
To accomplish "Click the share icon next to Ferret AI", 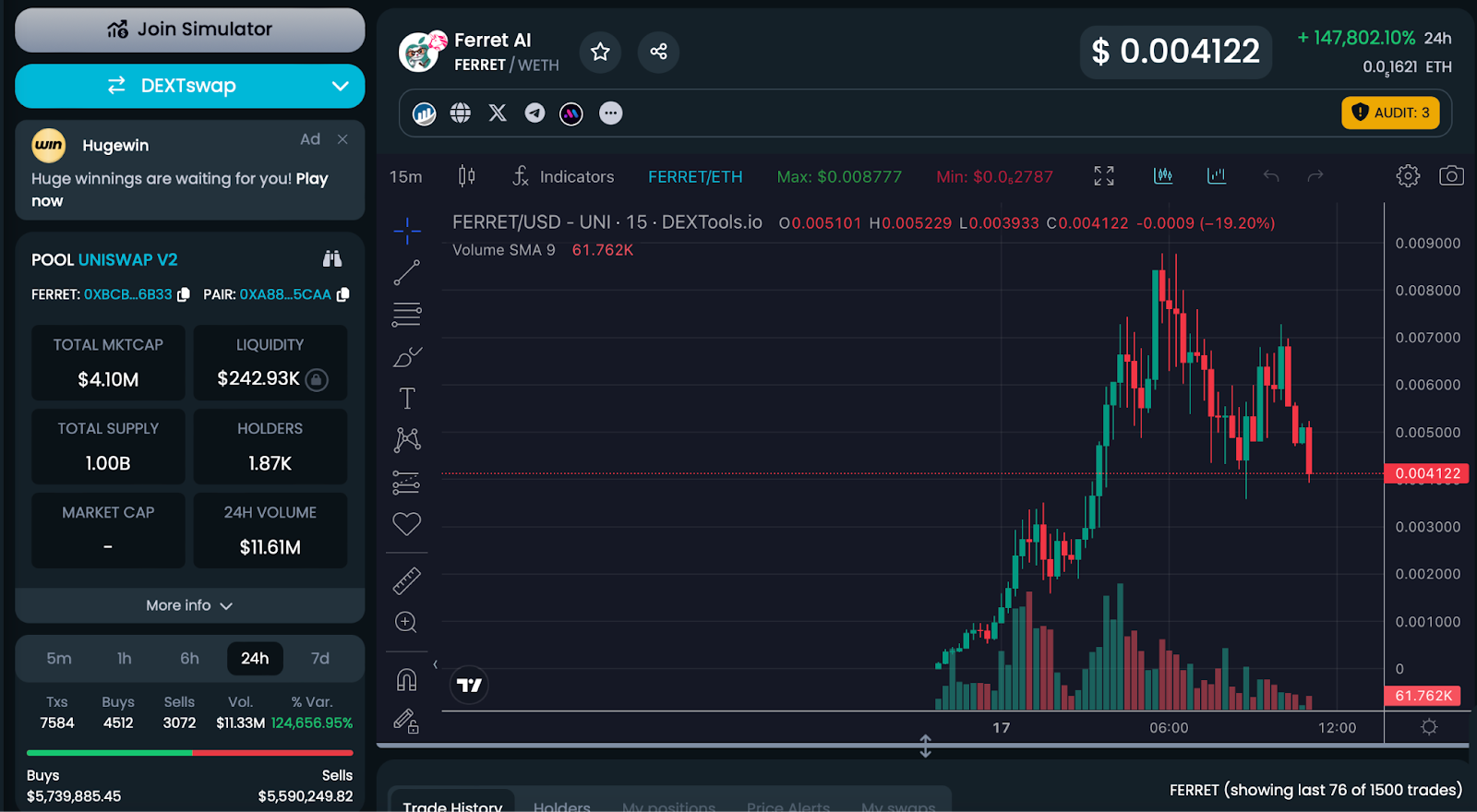I will tap(658, 52).
